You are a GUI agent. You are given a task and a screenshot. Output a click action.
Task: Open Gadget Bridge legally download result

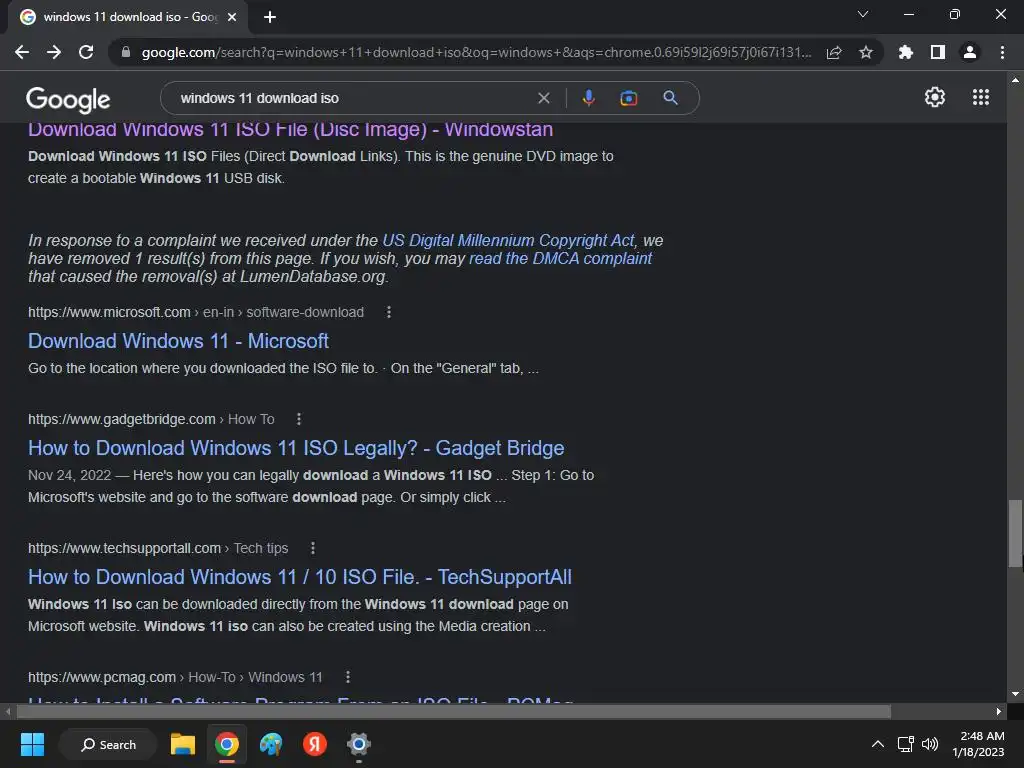296,448
